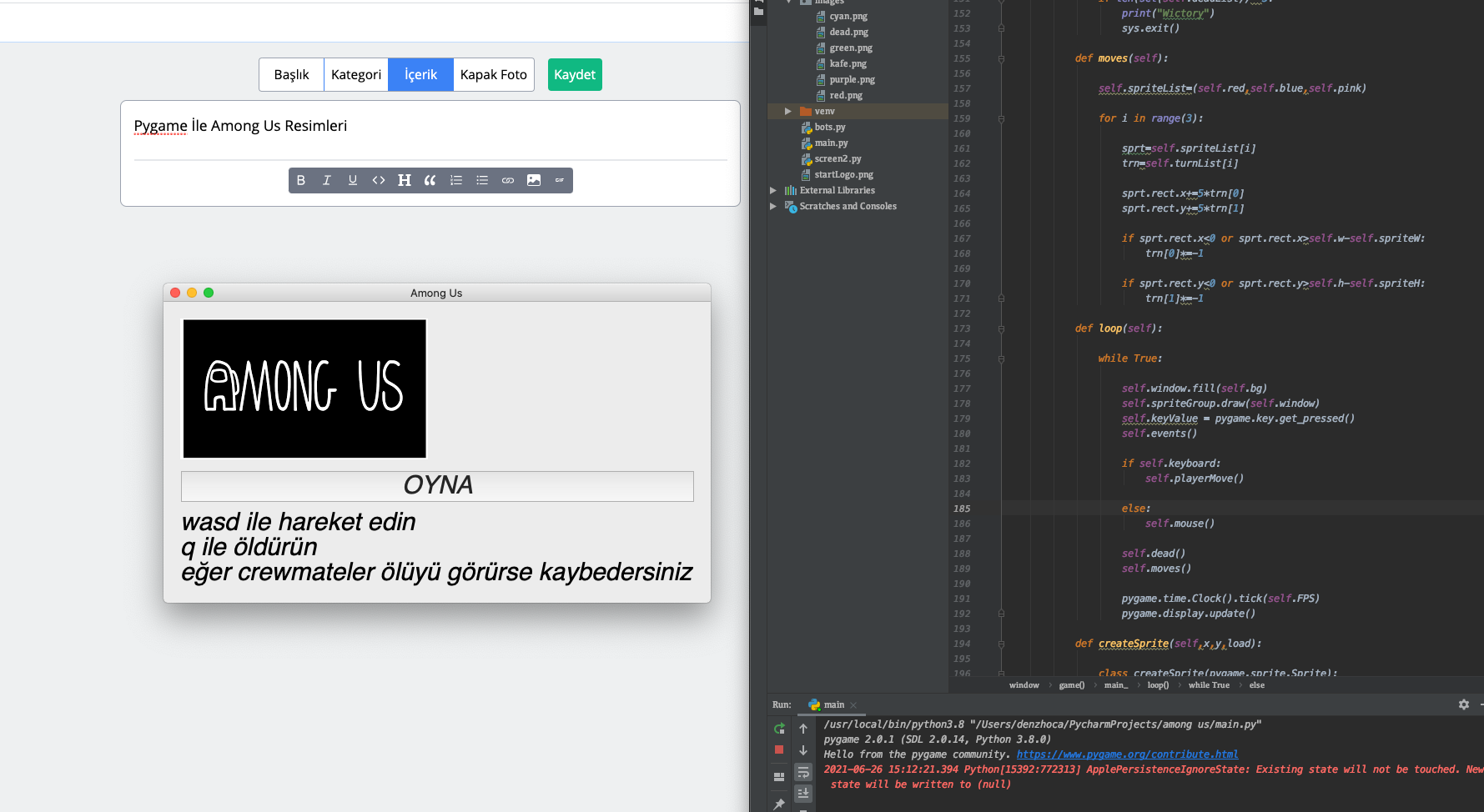Fold the while True block at line 175

pos(1001,358)
